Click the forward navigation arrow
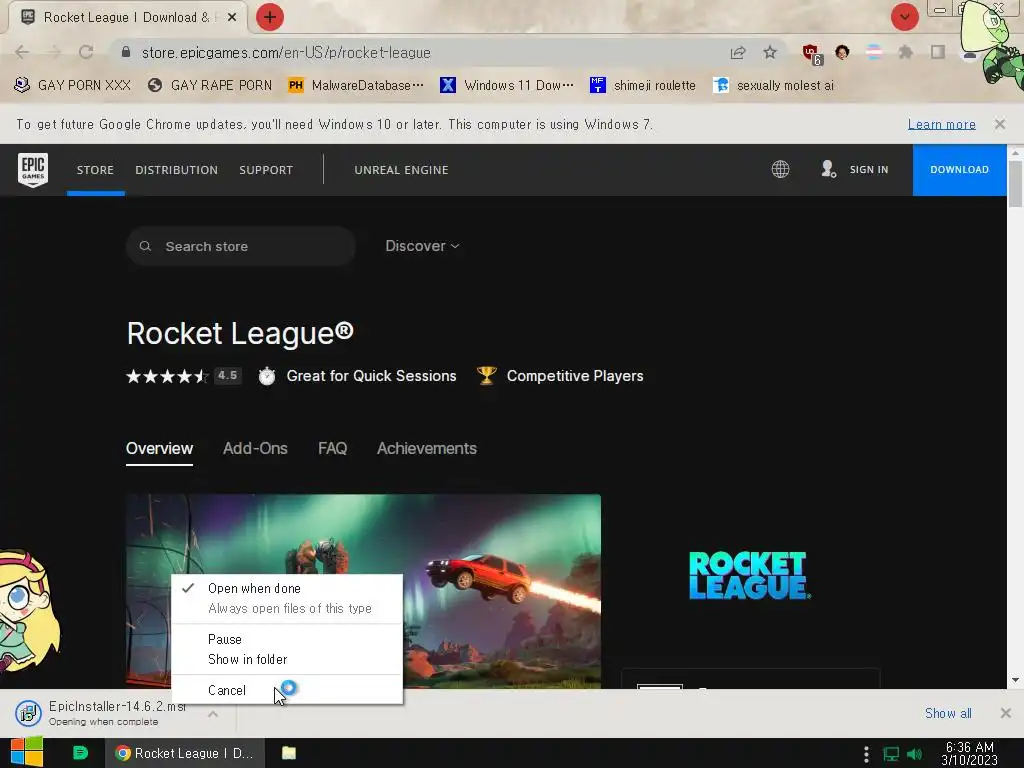 54,52
